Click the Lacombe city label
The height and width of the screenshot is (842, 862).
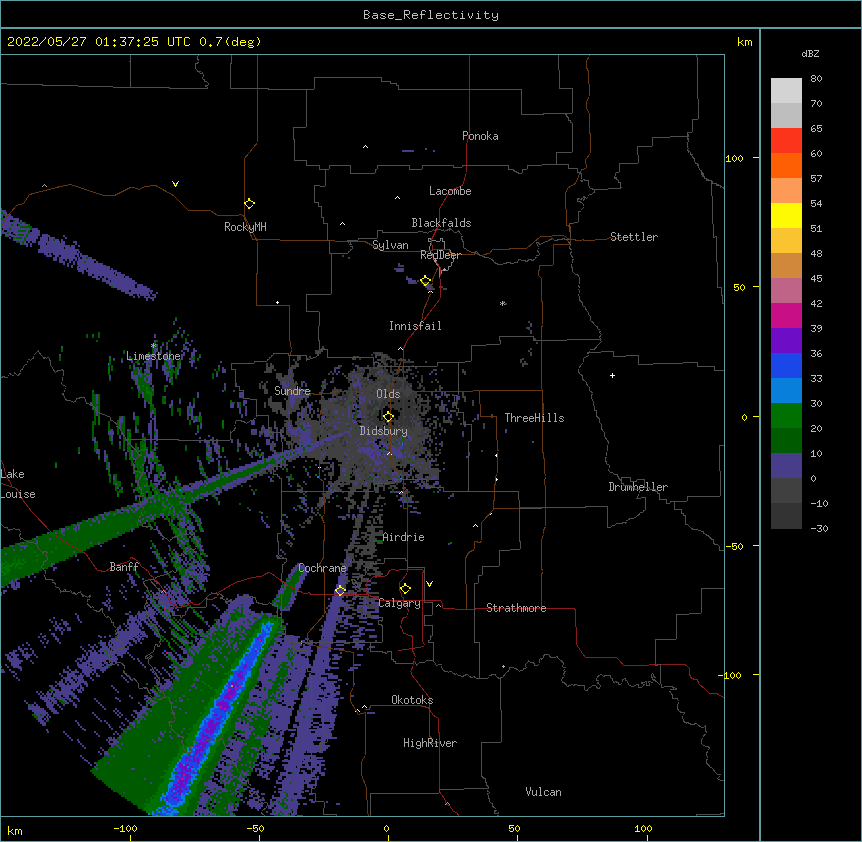(450, 191)
